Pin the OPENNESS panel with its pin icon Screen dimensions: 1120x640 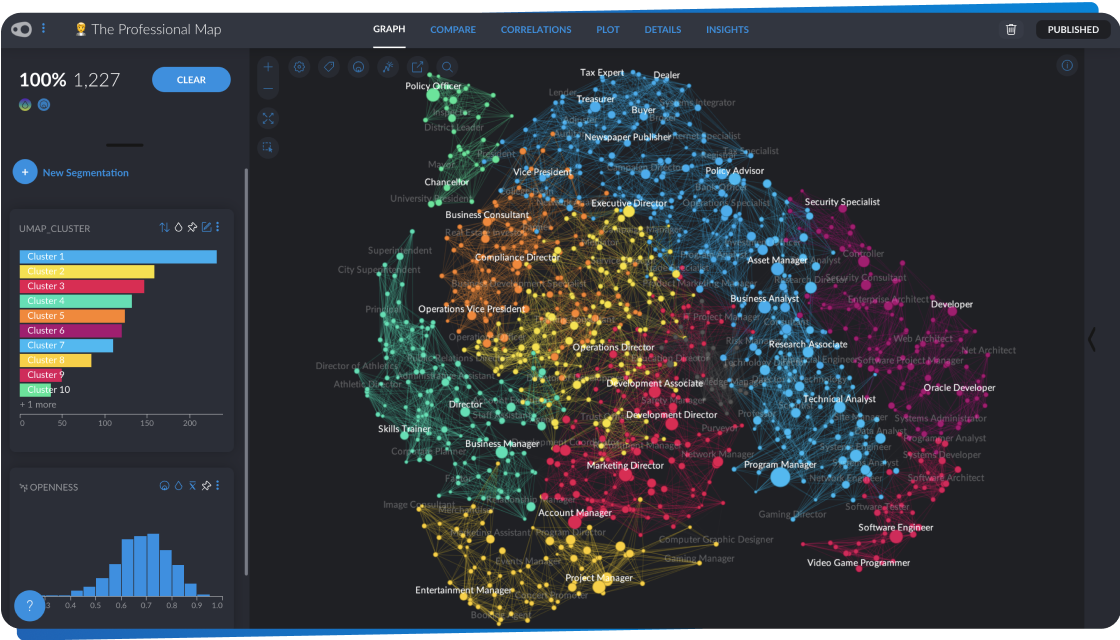[x=207, y=486]
